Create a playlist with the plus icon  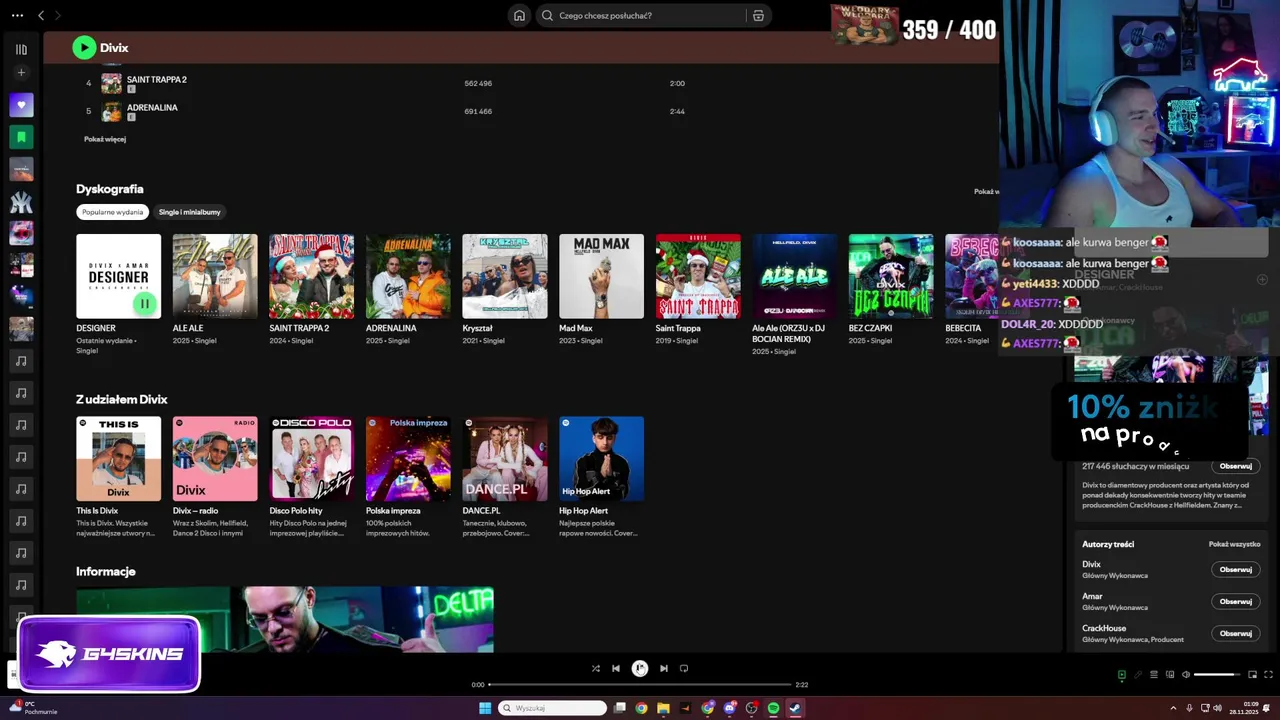[21, 72]
